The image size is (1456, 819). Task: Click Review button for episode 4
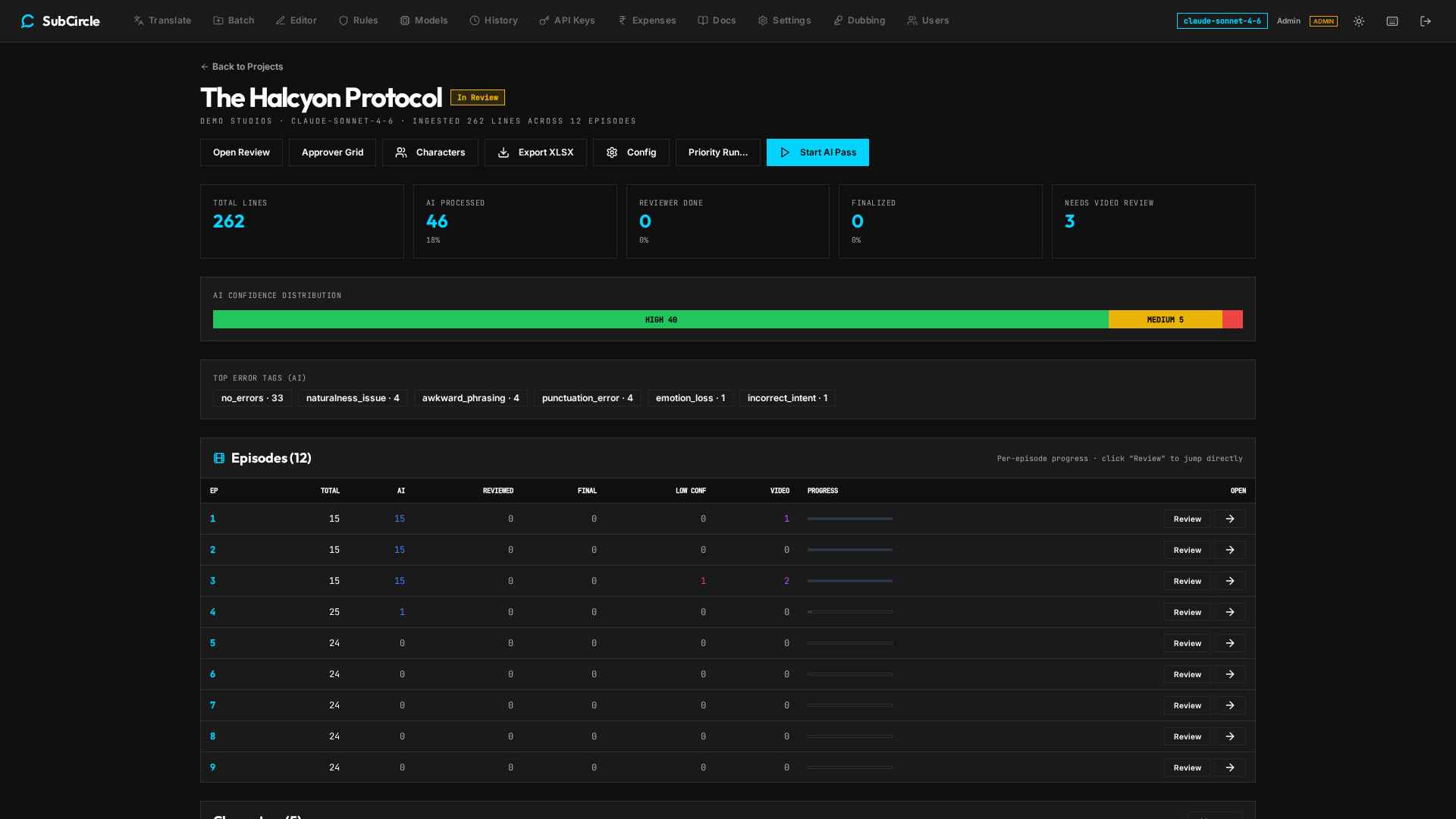pyautogui.click(x=1188, y=612)
